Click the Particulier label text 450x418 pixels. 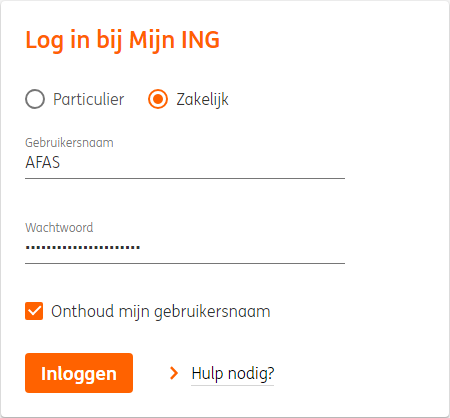[89, 99]
